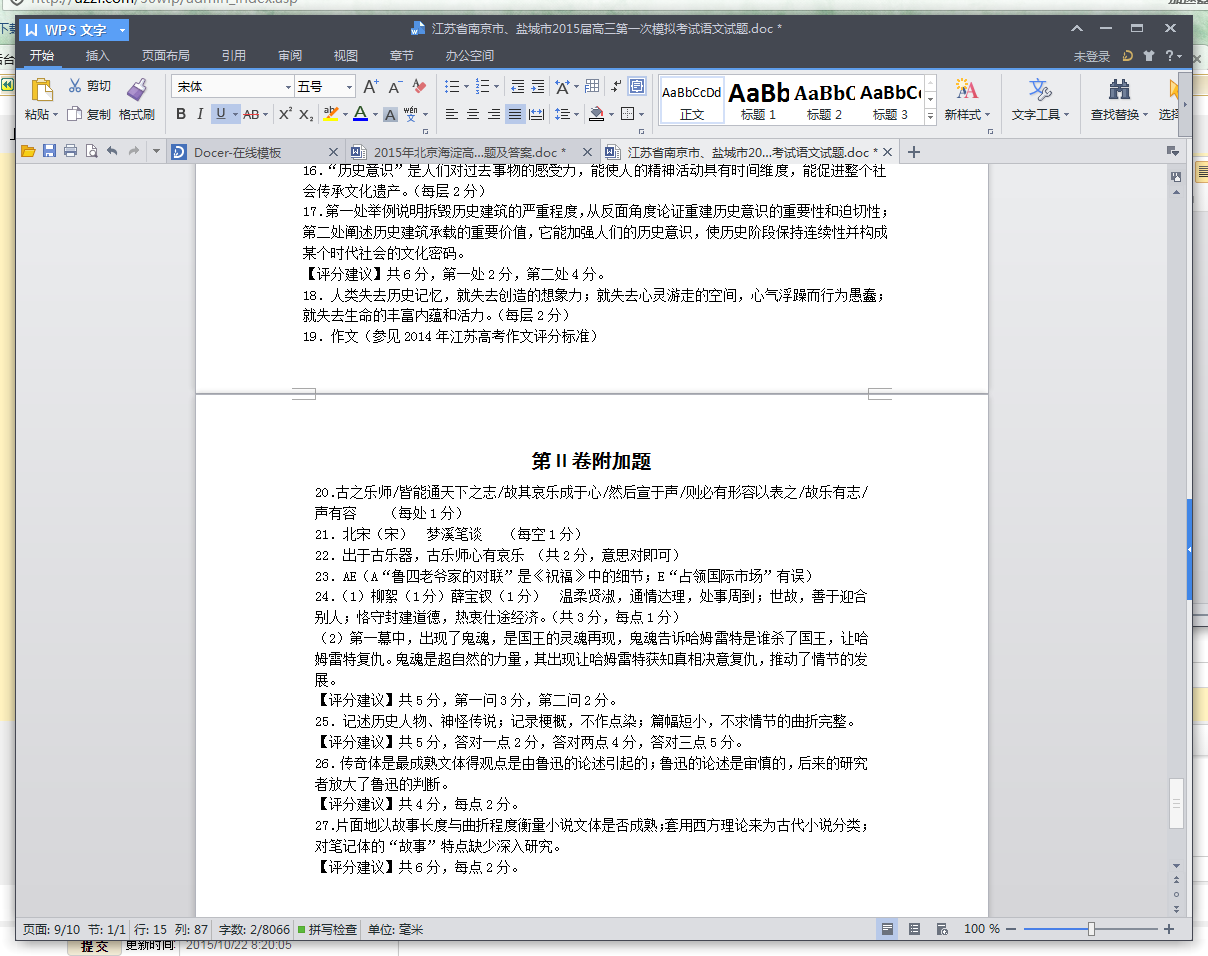Click the Cut (剪切) scissors icon
Screen dimensions: 1208x956
75,86
